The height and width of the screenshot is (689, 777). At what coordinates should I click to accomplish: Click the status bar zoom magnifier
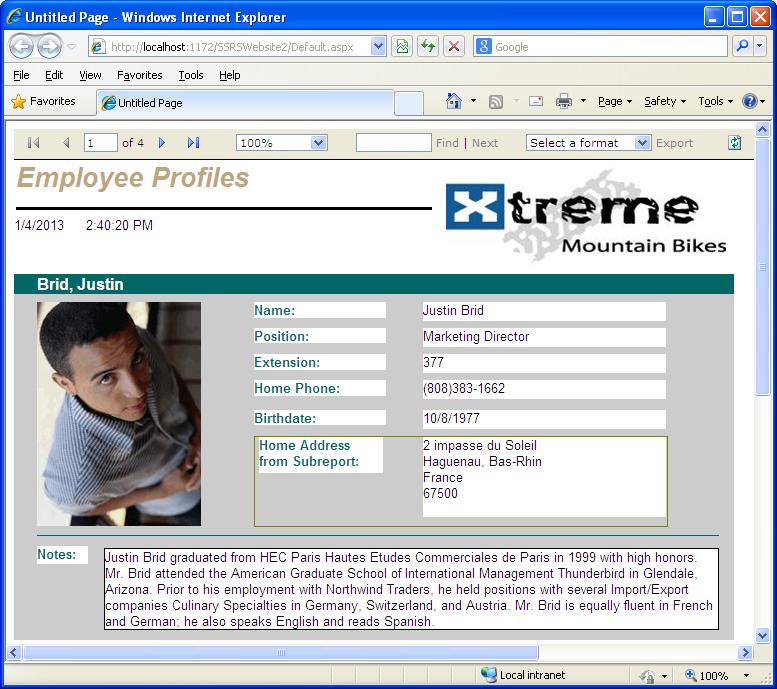click(x=690, y=675)
